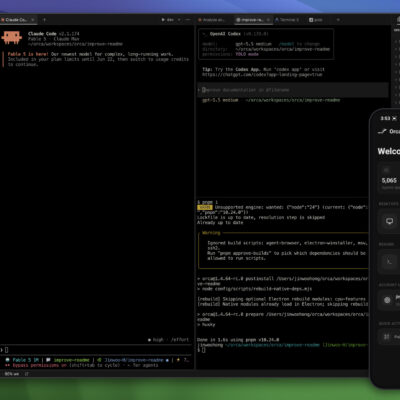Click the Fable 5 1M model status entry
The width and height of the screenshot is (400, 400).
click(23, 360)
